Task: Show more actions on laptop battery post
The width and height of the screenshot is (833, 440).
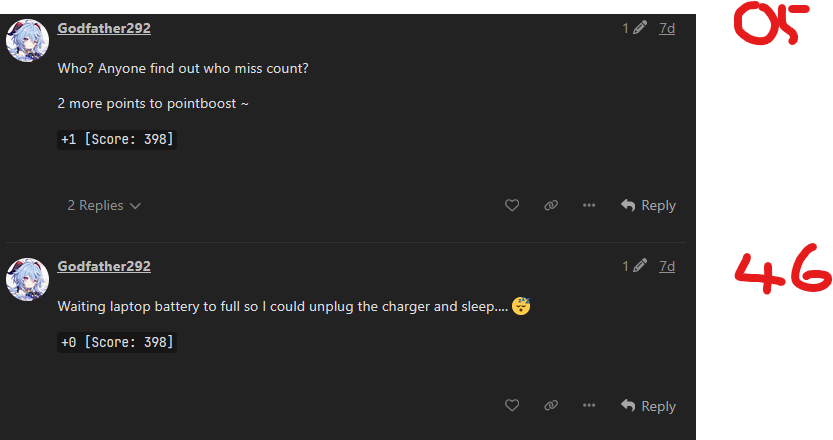Action: [589, 406]
